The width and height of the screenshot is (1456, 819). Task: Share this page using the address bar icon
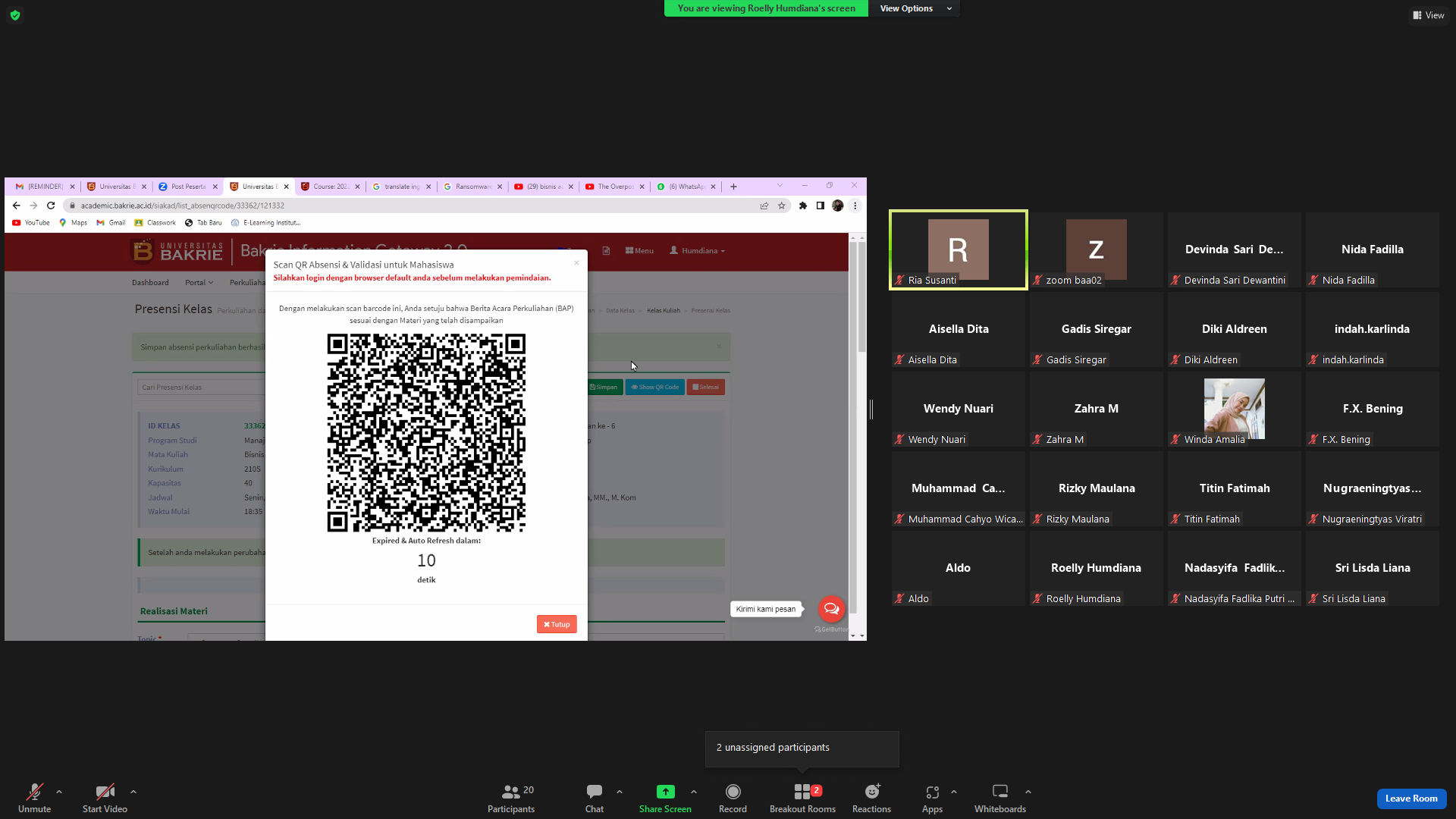click(764, 206)
